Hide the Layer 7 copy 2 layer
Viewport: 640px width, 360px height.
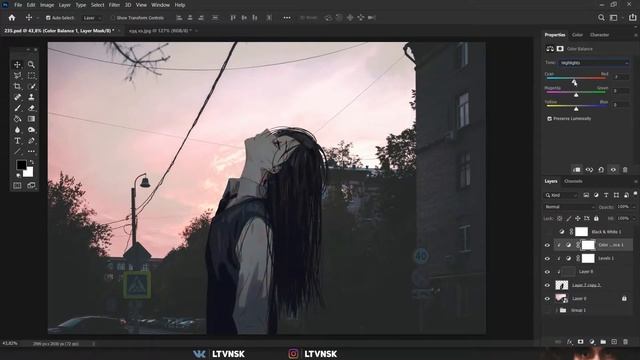547,285
